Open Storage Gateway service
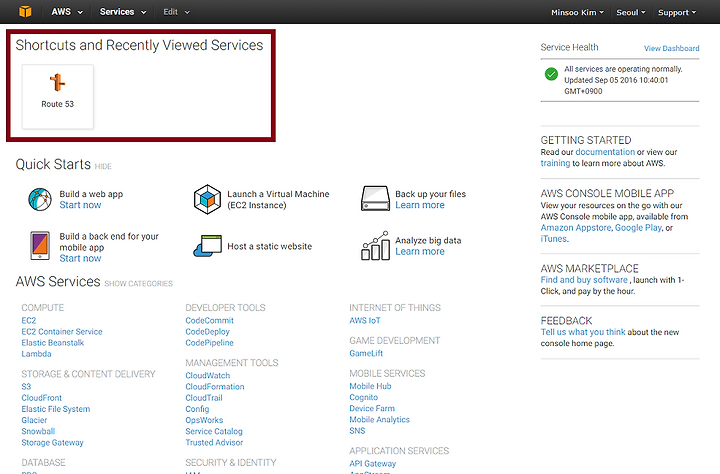 click(x=52, y=442)
